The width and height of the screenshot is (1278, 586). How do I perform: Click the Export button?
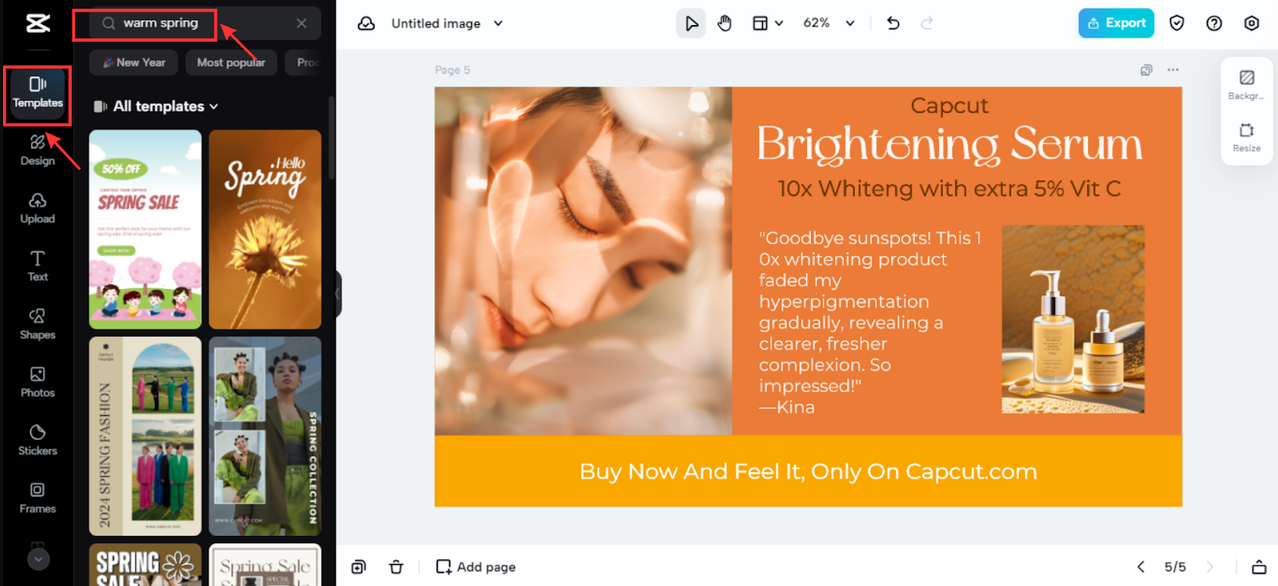[x=1115, y=23]
